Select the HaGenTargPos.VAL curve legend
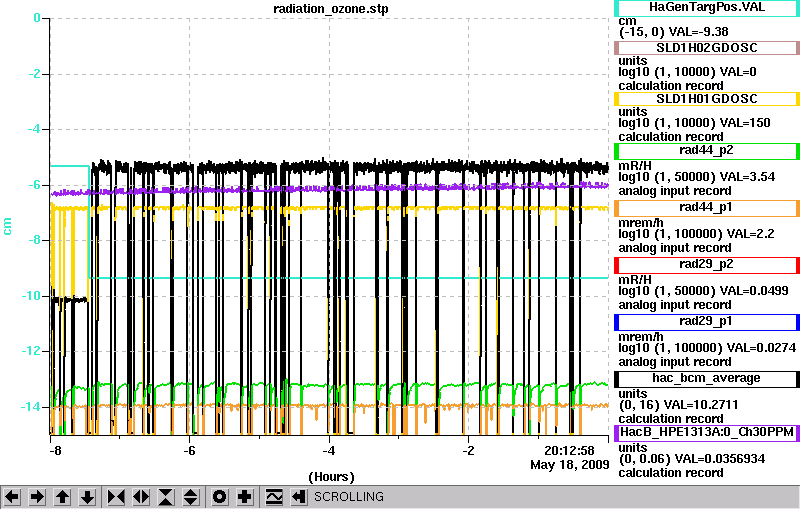Viewport: 800px width, 509px height. click(x=707, y=8)
